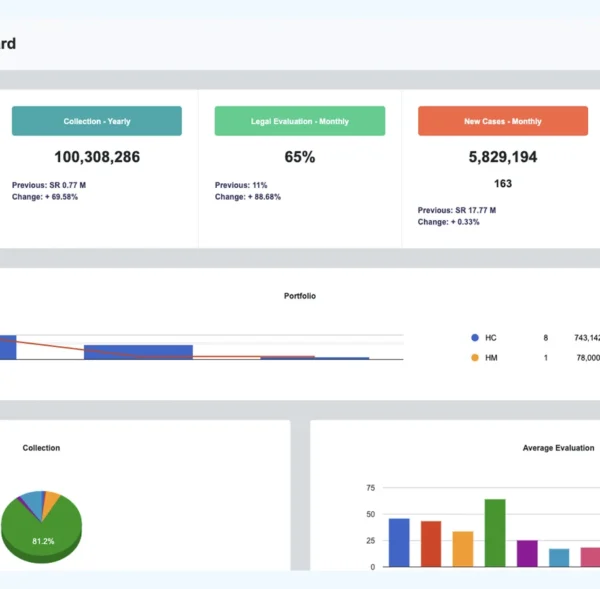Open the New Cases - Monthly card header

[x=502, y=121]
